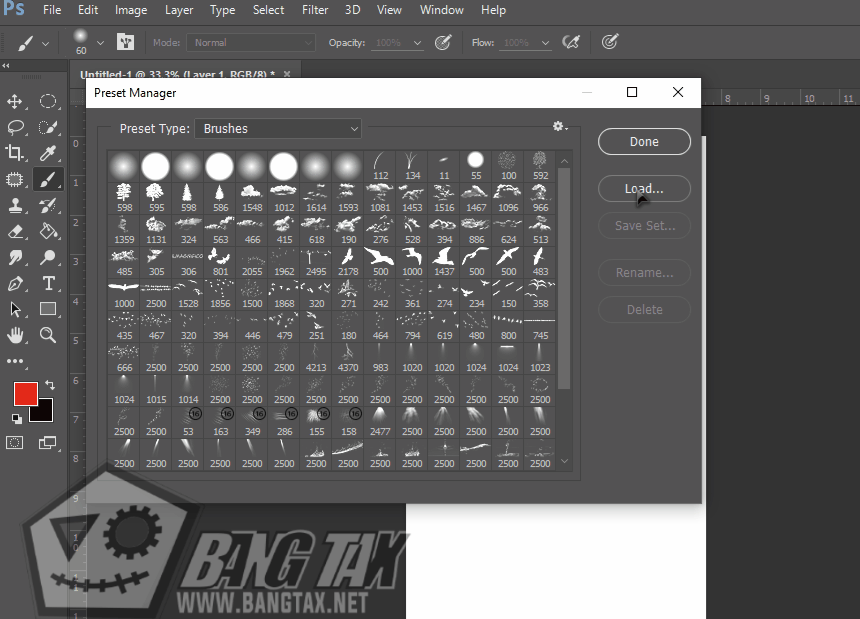Viewport: 860px width, 619px height.
Task: Toggle the Brush Settings panel
Action: point(126,42)
